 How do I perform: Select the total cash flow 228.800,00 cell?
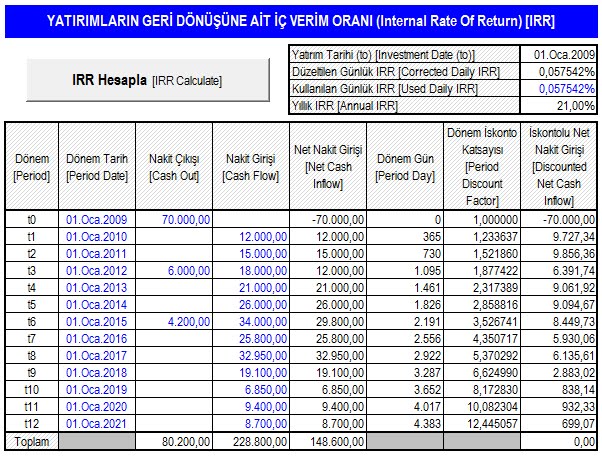click(251, 440)
